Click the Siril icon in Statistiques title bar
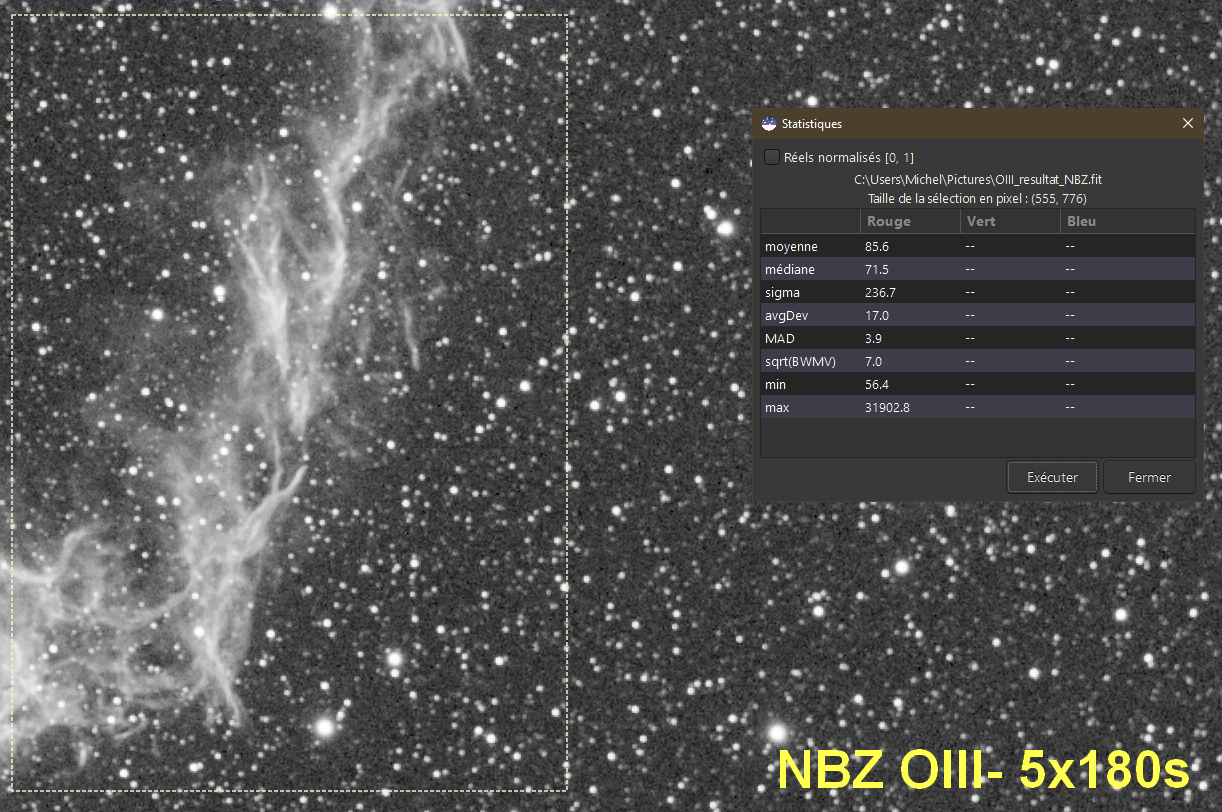The height and width of the screenshot is (812, 1222). (769, 124)
